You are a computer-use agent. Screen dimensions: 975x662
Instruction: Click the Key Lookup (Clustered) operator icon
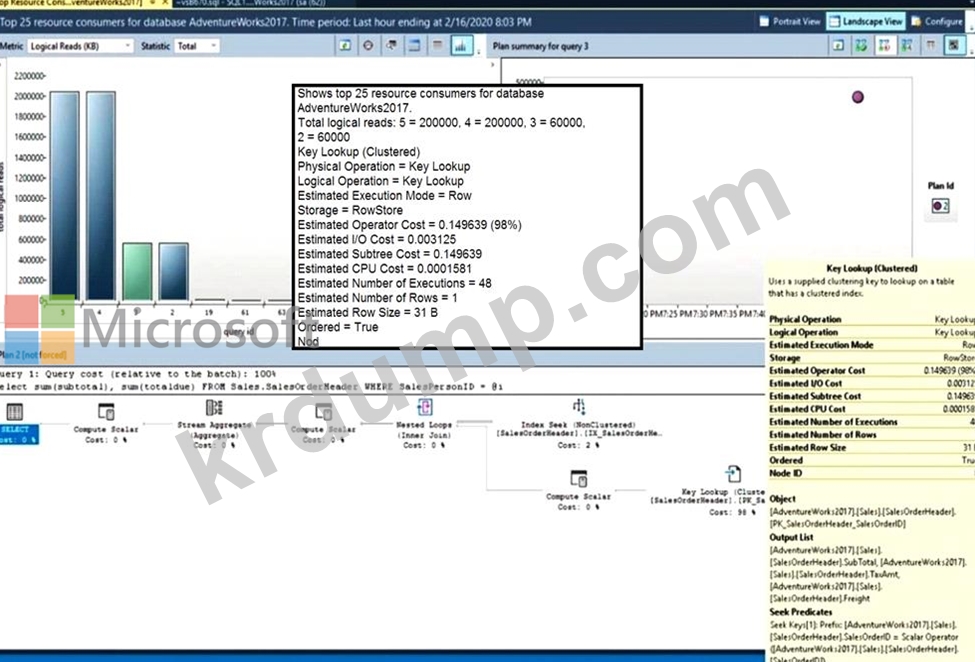[732, 474]
